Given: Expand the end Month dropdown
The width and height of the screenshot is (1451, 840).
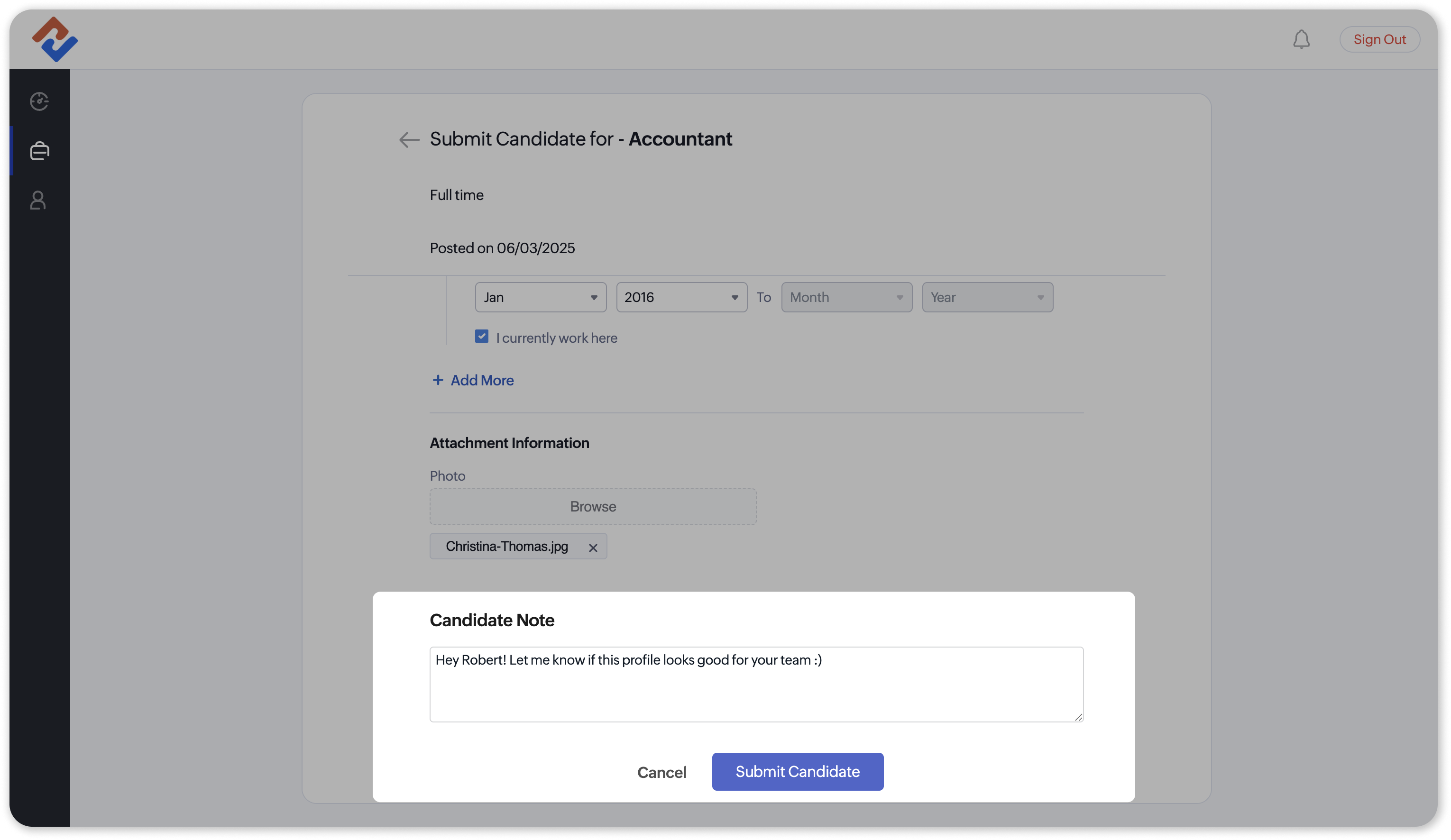Looking at the screenshot, I should click(x=846, y=297).
